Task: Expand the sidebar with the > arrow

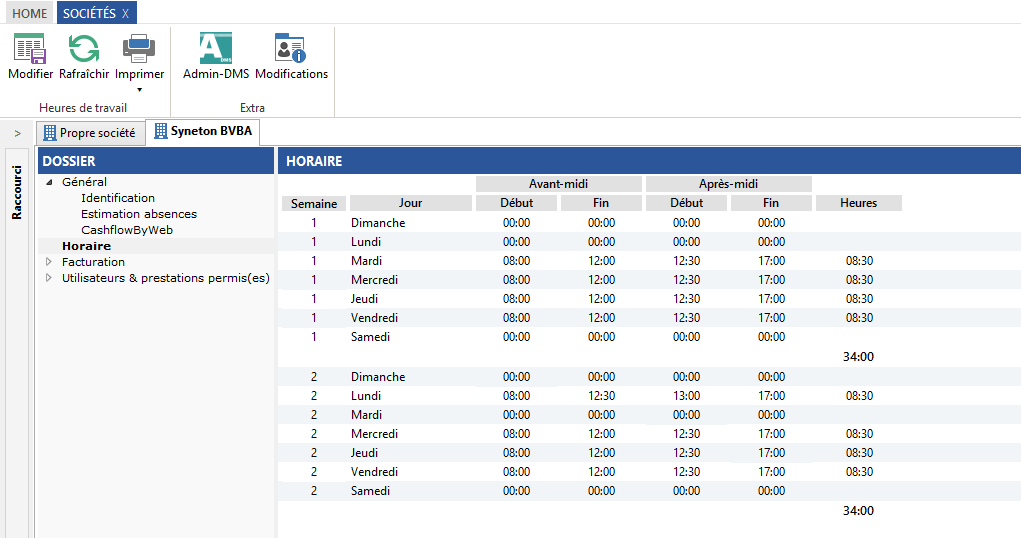Action: point(17,133)
